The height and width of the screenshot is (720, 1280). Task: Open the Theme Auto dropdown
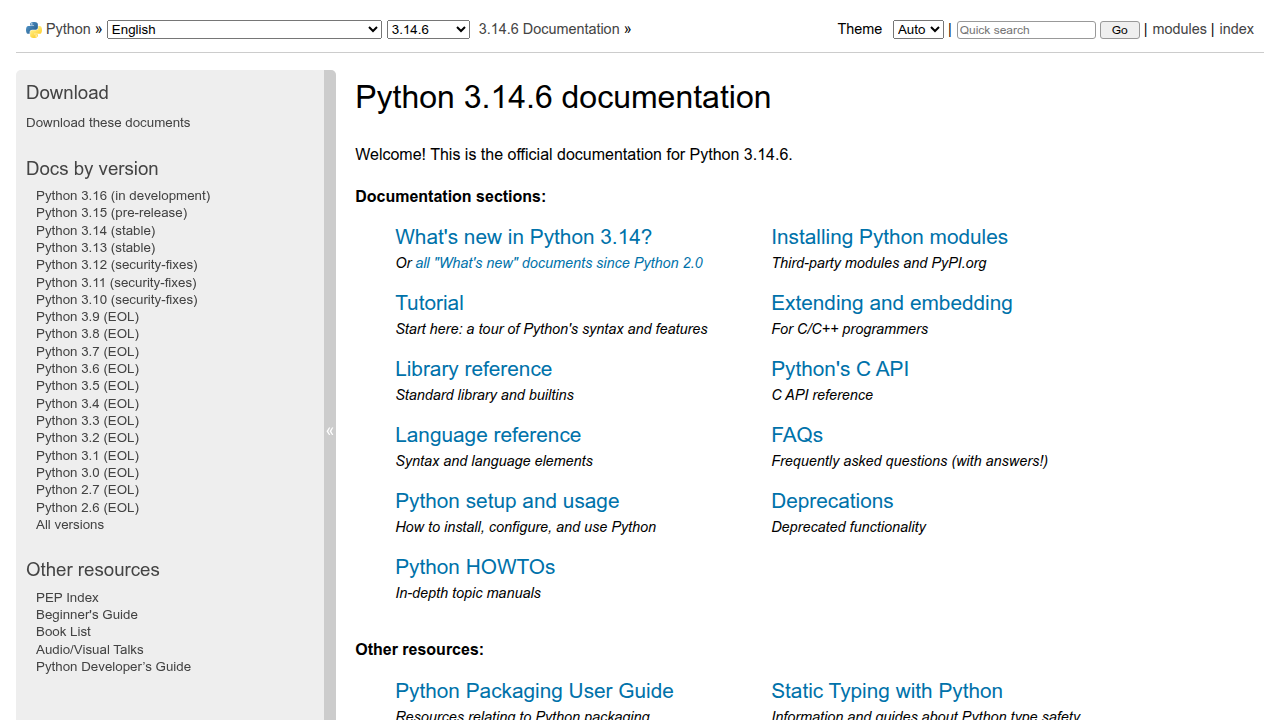(x=918, y=30)
